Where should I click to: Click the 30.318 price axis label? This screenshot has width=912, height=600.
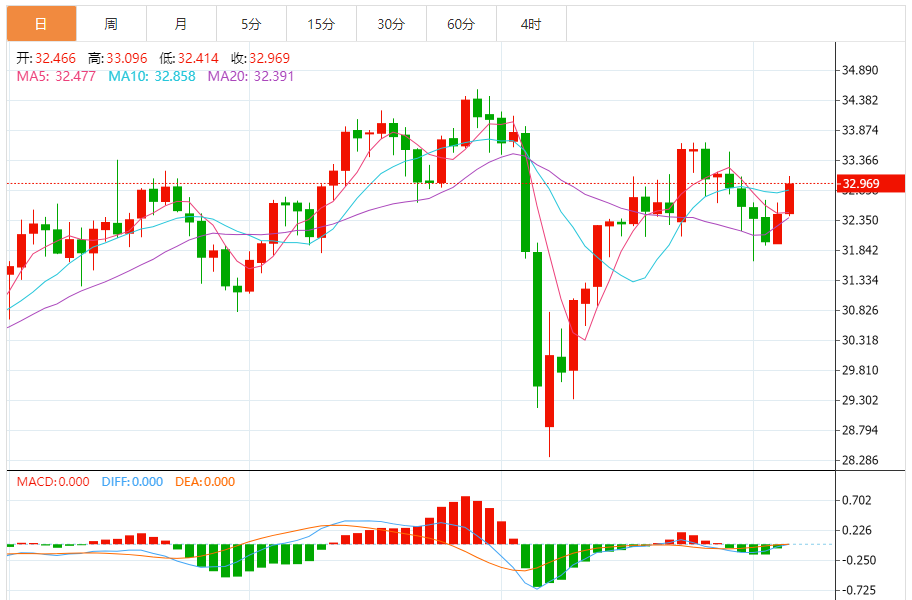860,340
